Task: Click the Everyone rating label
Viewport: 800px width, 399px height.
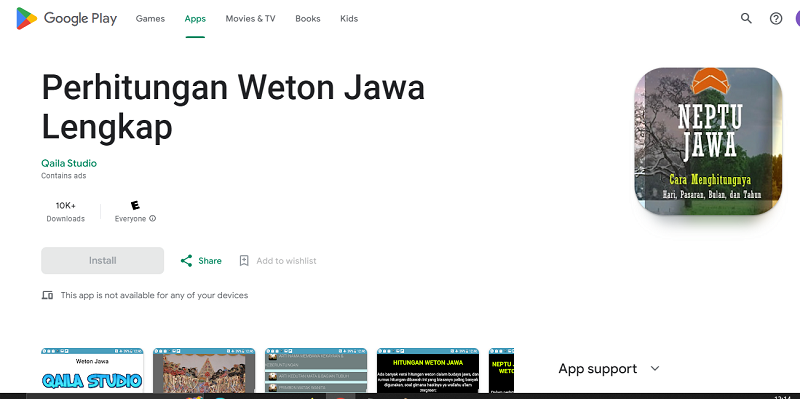Action: pyautogui.click(x=130, y=218)
